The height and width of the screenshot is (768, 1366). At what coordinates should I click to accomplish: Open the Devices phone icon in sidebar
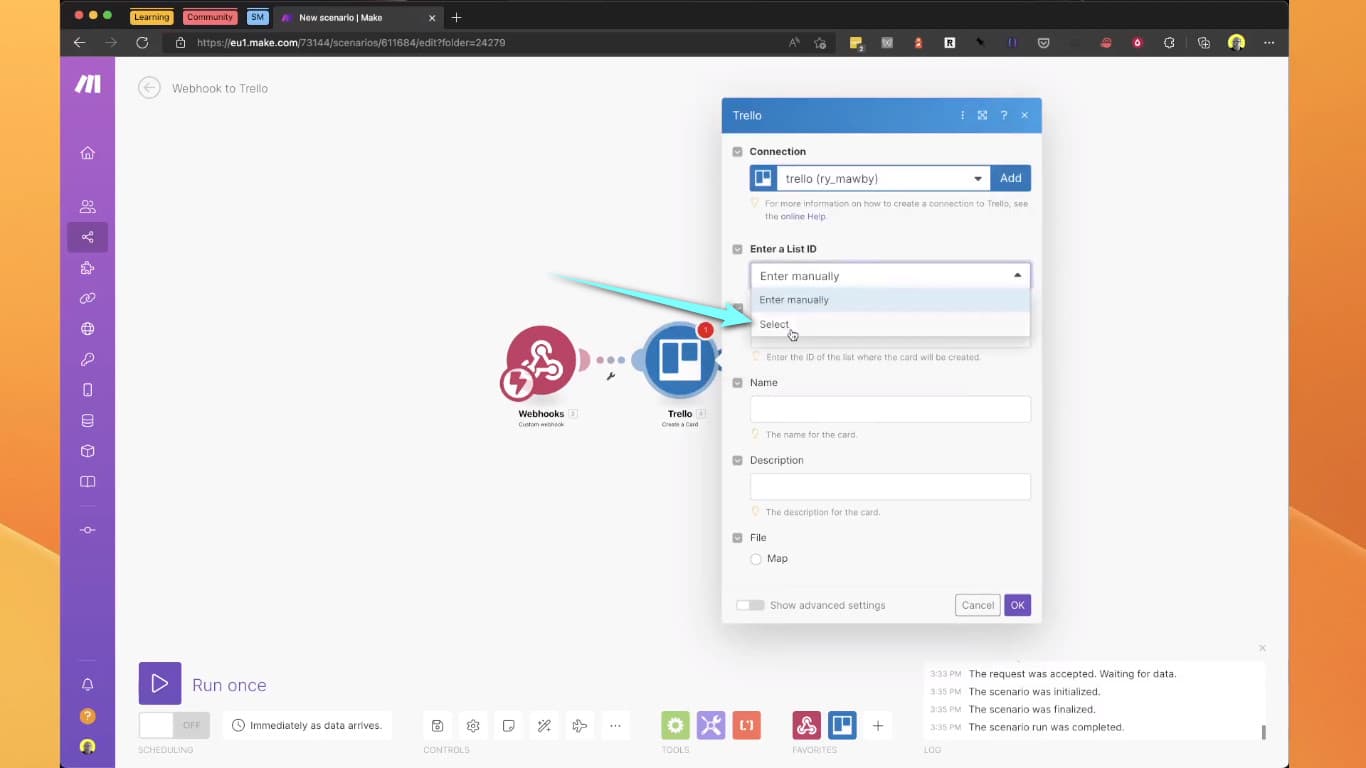[x=87, y=390]
